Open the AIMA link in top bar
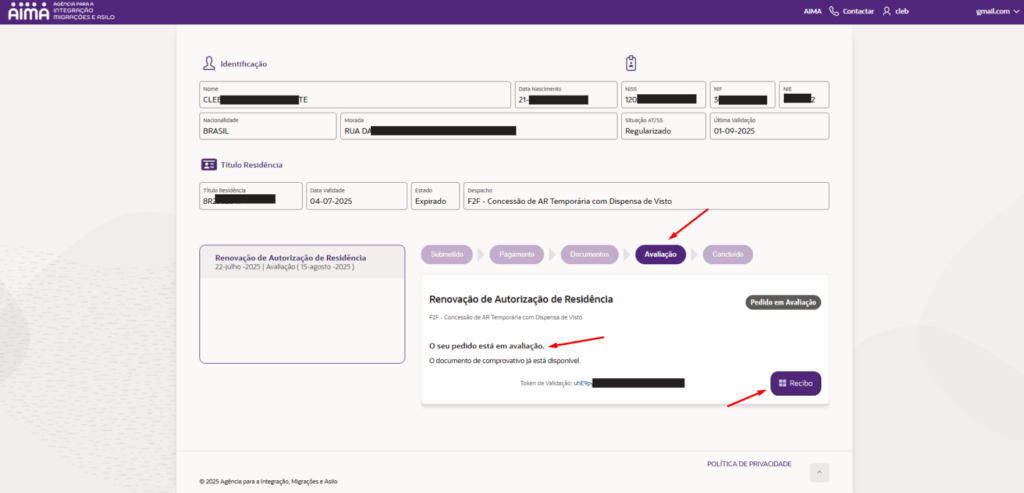 pos(813,12)
